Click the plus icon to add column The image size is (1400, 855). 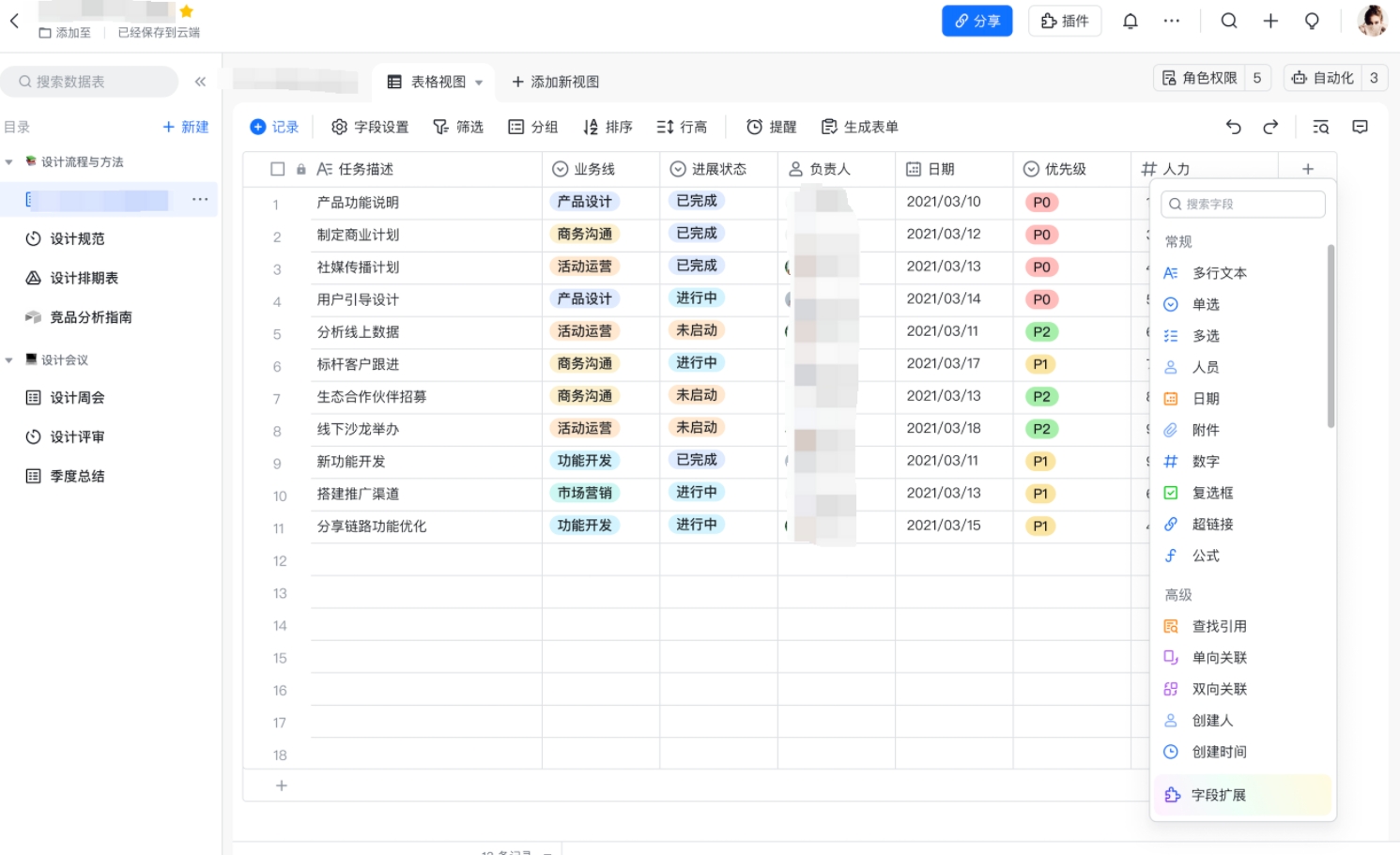click(1307, 169)
